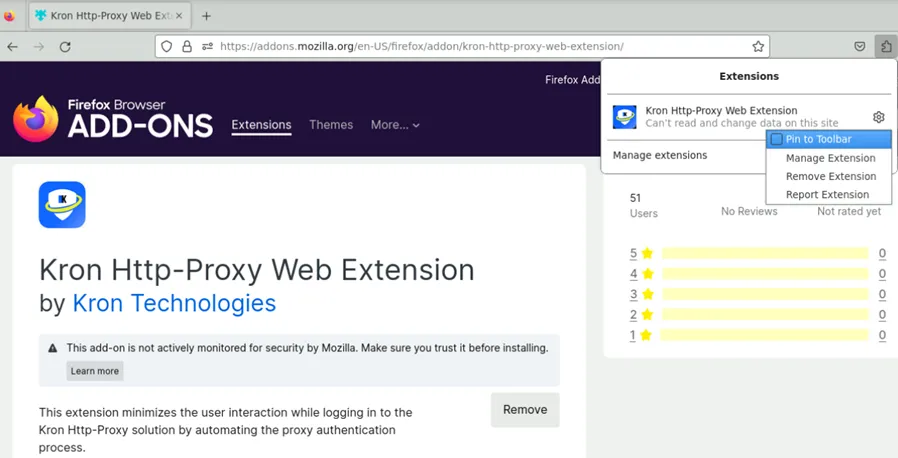Click the Firefox Browser ADD-ONS logo
898x458 pixels.
point(113,118)
